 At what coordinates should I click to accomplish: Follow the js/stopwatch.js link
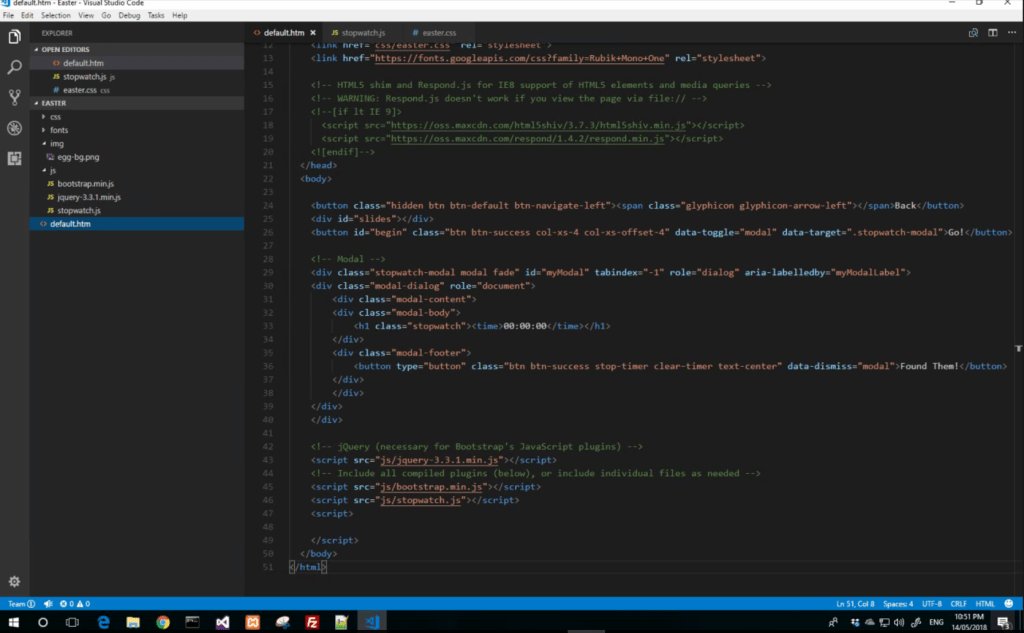click(x=421, y=500)
